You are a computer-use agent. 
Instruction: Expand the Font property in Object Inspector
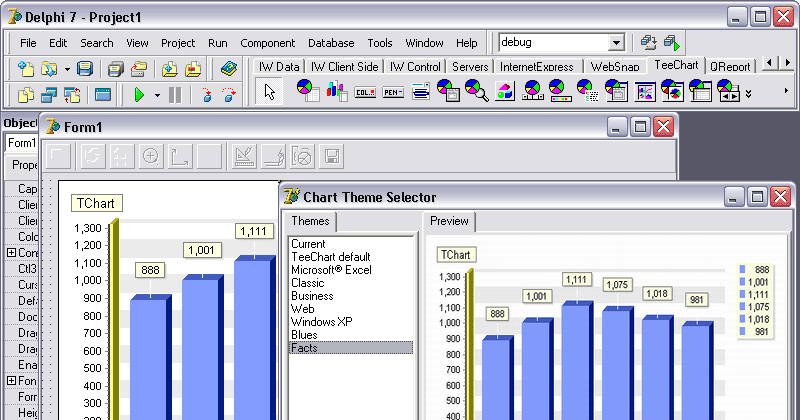tap(11, 380)
